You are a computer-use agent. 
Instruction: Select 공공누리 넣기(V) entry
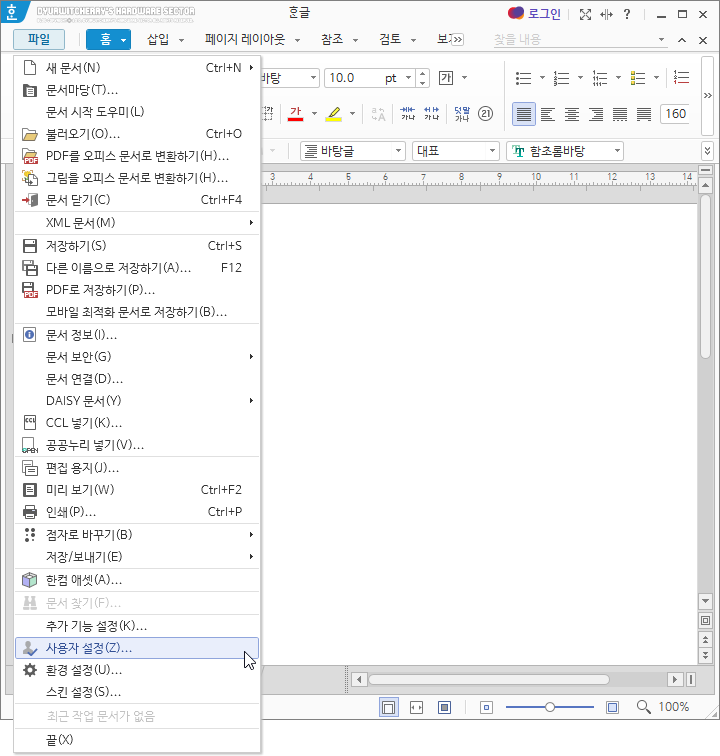pyautogui.click(x=137, y=446)
